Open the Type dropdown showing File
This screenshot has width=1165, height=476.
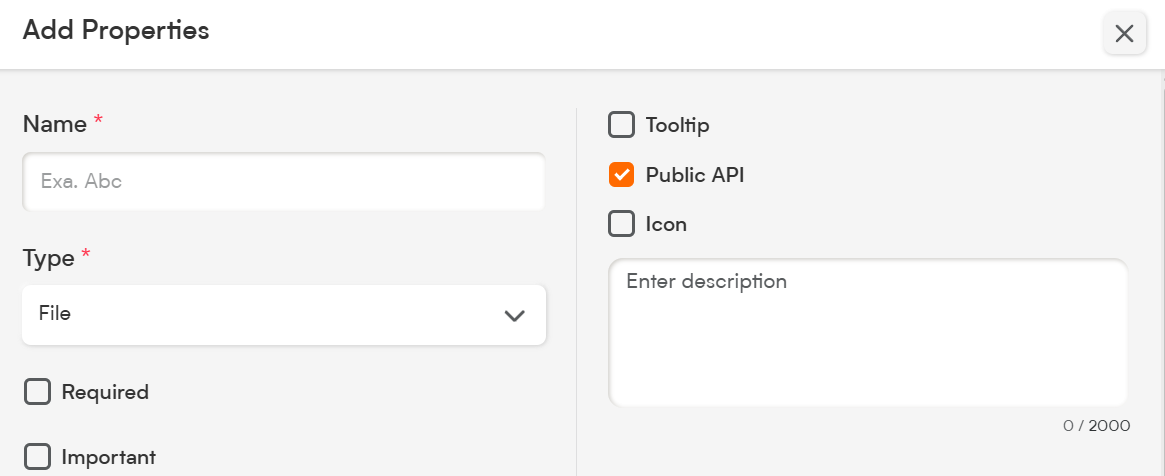(x=284, y=315)
